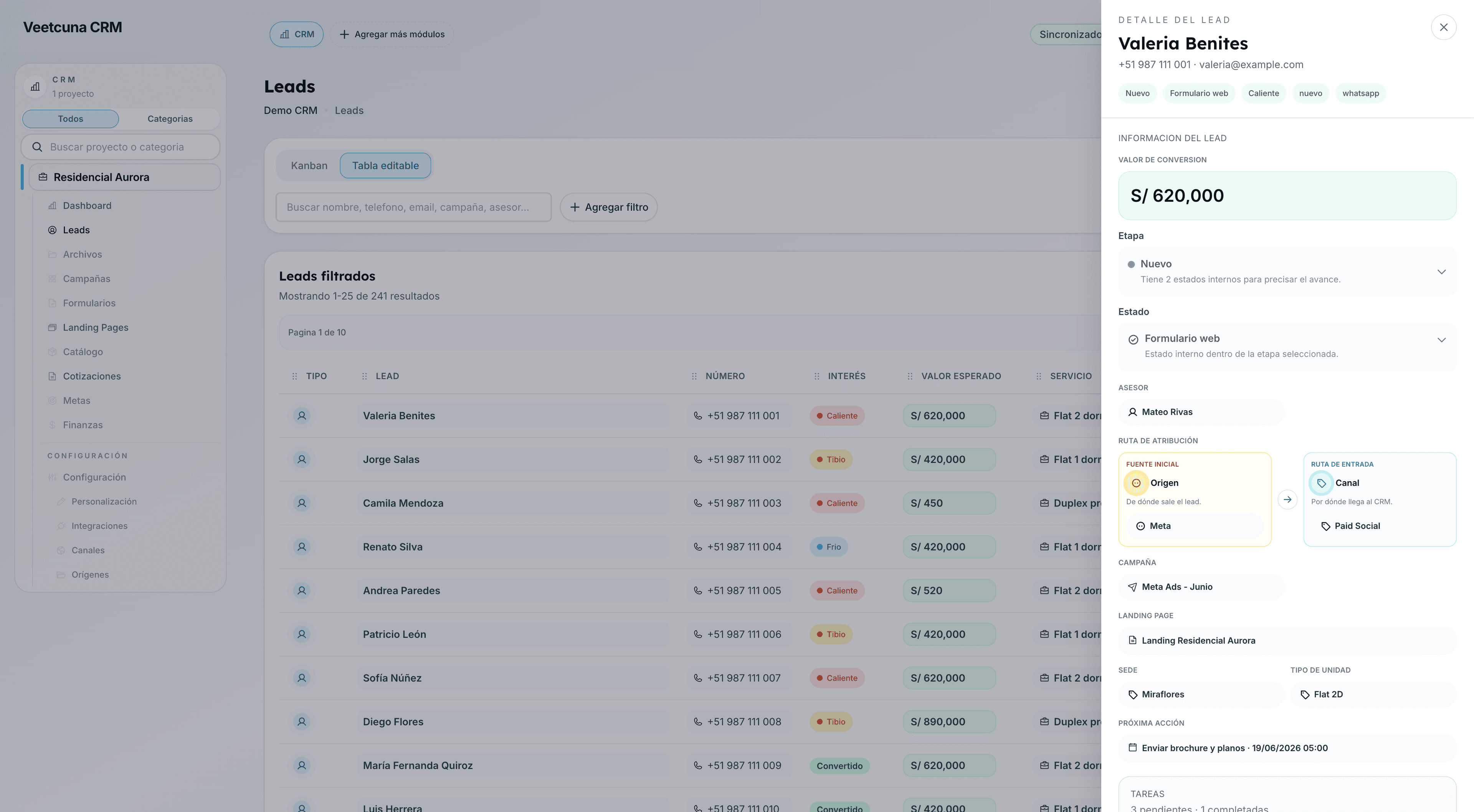Screen dimensions: 1474x812
Task: Click the SERVICIO column drag handle
Action: pyautogui.click(x=1039, y=376)
